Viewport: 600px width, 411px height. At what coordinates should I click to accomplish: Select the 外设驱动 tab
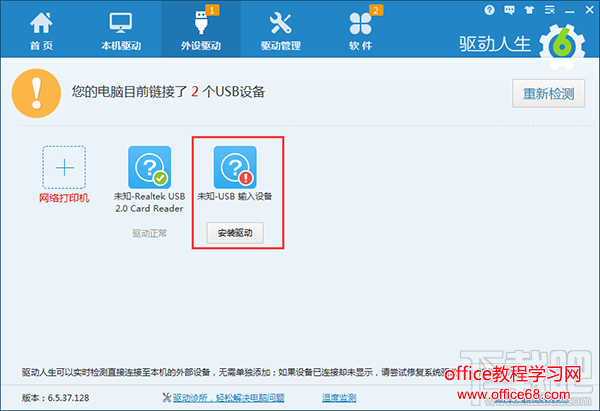click(201, 31)
